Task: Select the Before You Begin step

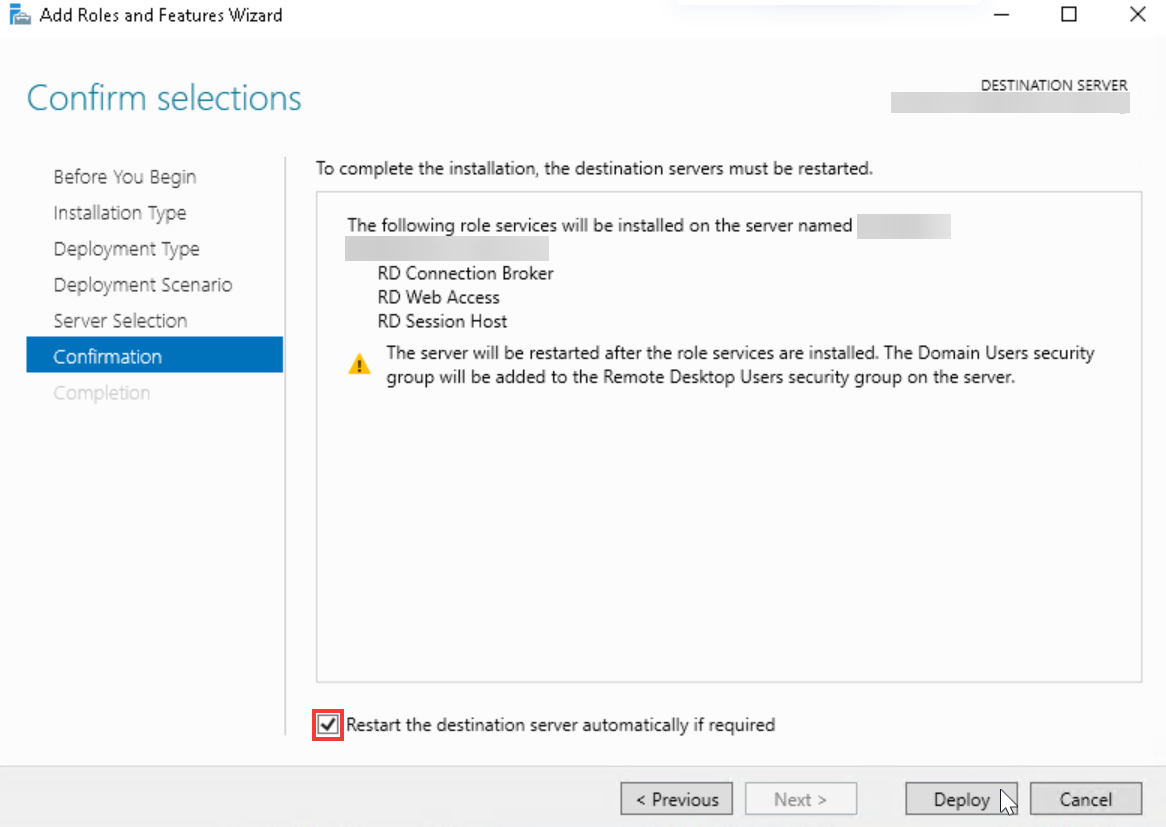Action: point(124,176)
